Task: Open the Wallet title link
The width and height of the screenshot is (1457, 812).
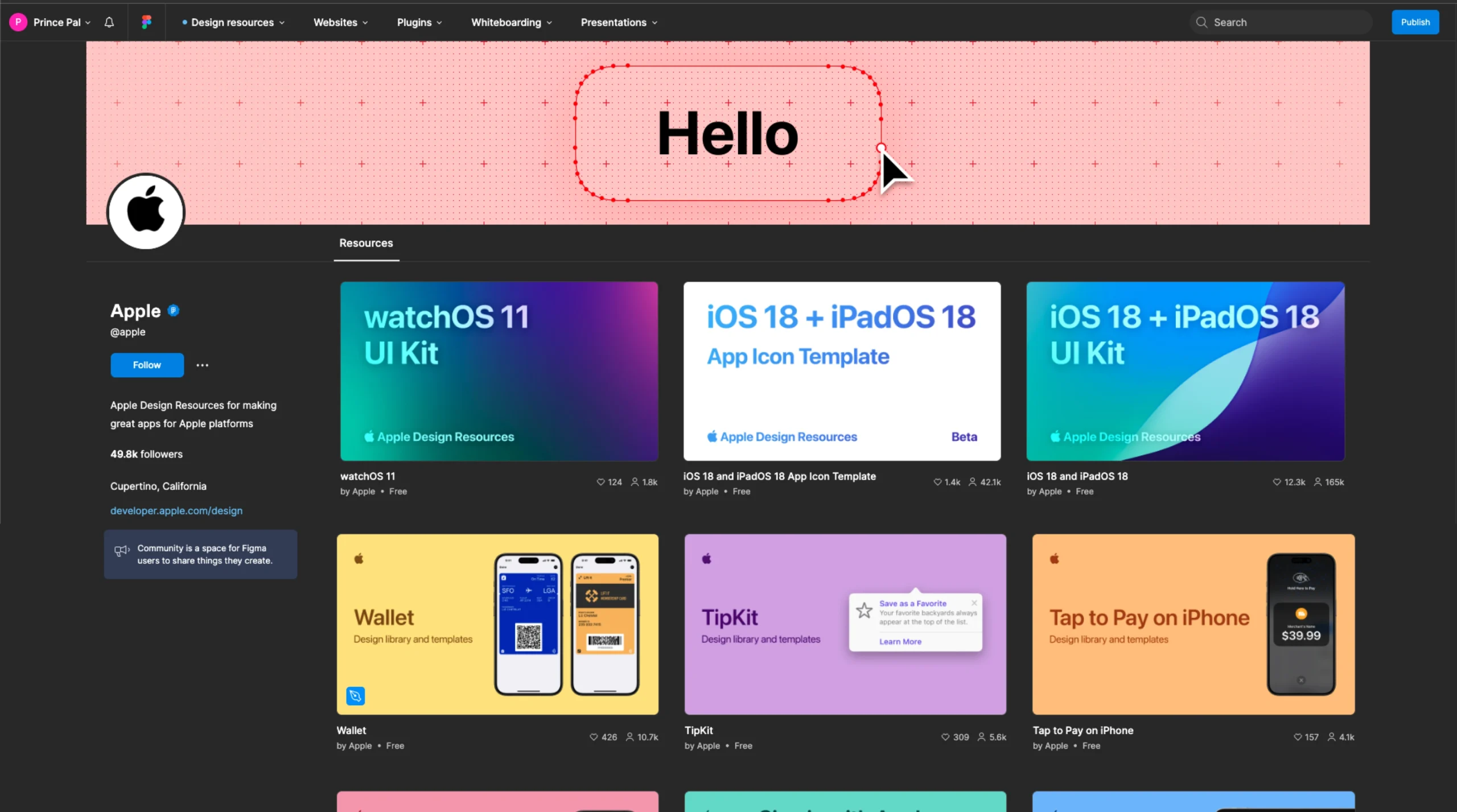Action: 351,730
